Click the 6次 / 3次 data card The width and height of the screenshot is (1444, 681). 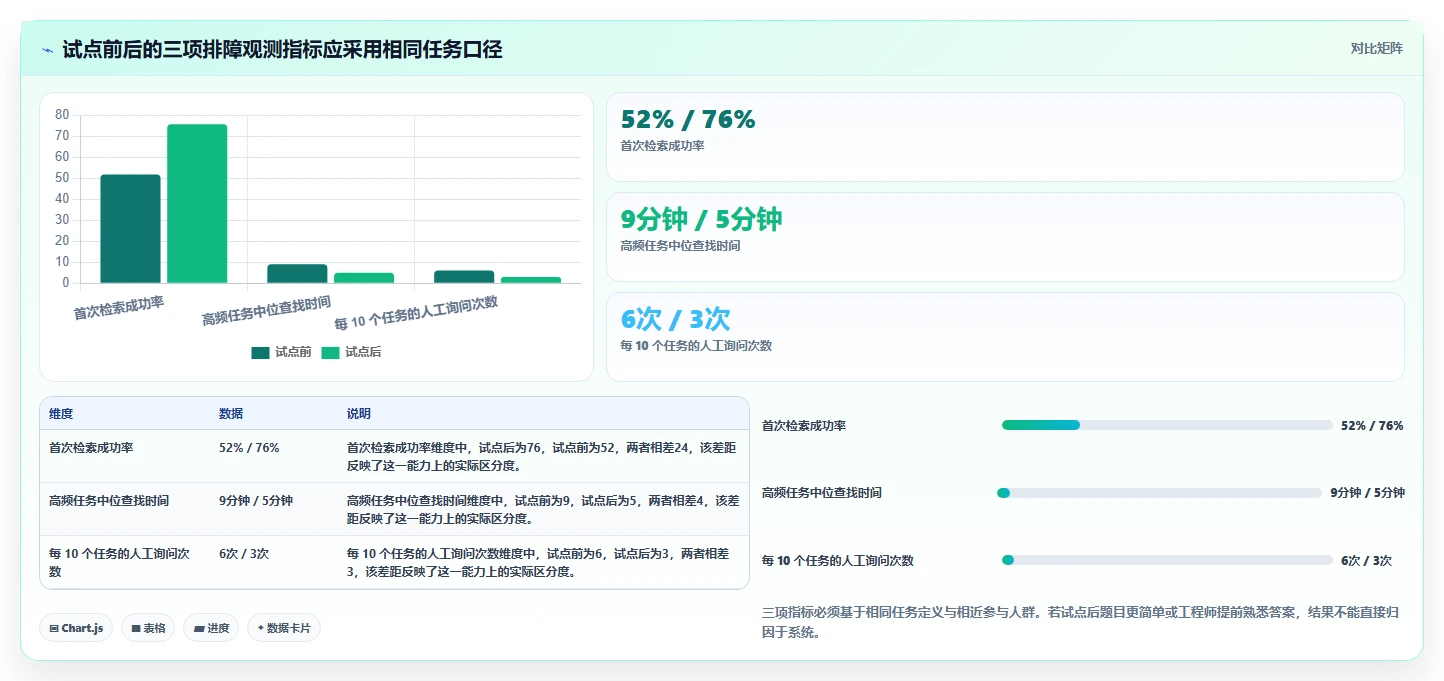(1005, 337)
